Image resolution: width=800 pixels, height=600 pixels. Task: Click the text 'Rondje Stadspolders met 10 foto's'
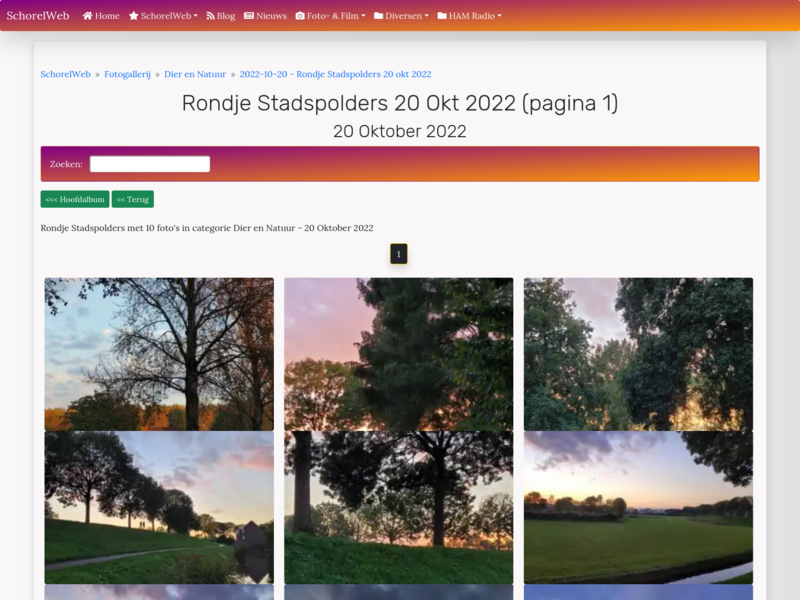click(110, 228)
